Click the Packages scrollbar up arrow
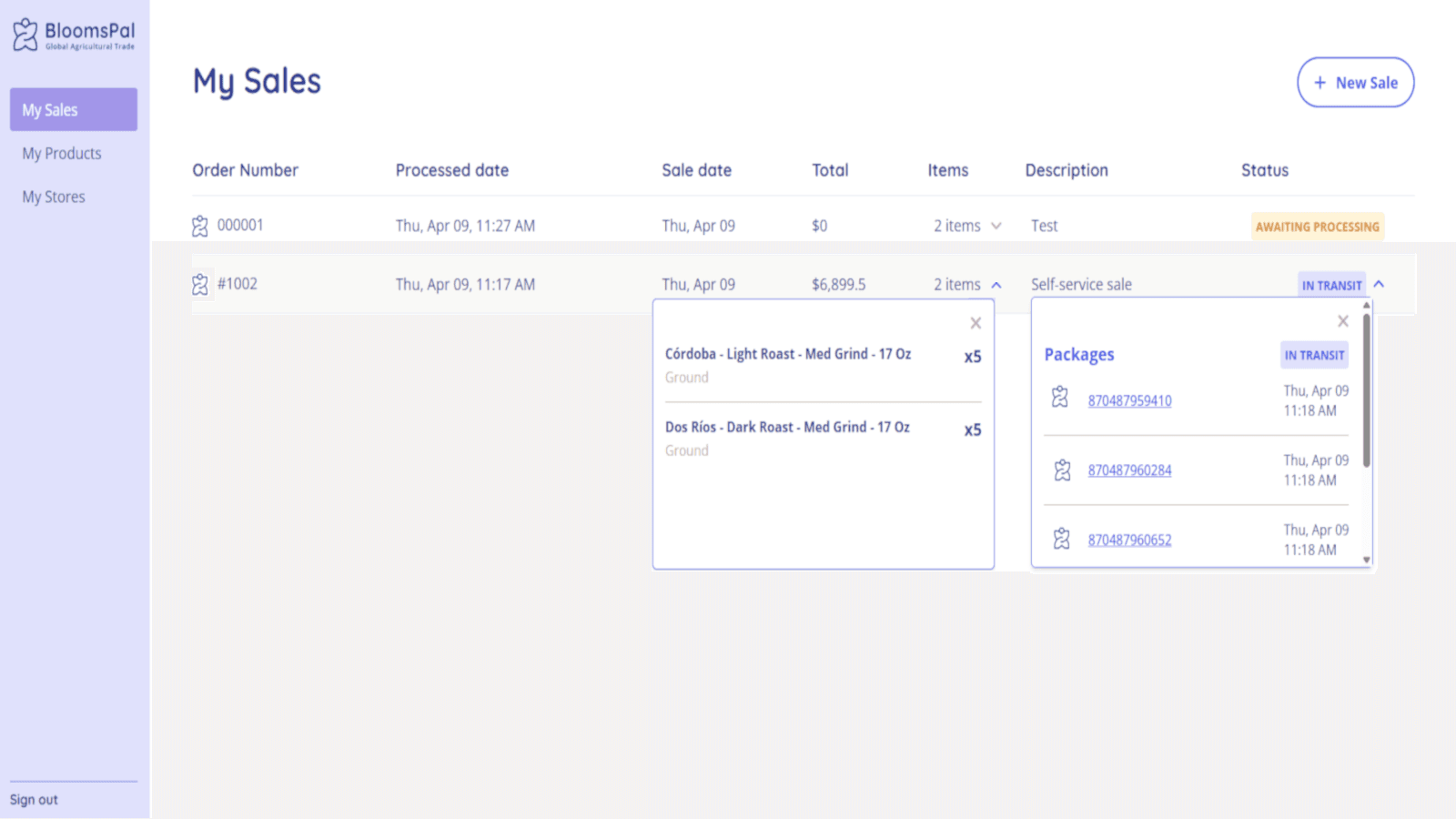The width and height of the screenshot is (1456, 819). pyautogui.click(x=1367, y=306)
